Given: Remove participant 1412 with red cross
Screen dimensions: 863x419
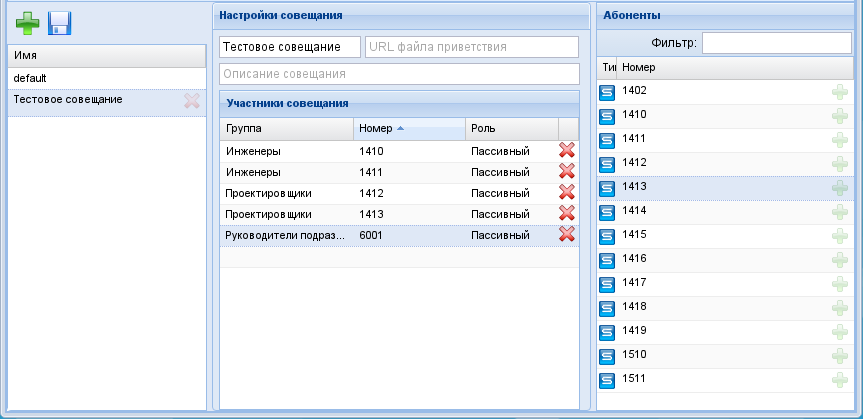Looking at the screenshot, I should [x=567, y=192].
